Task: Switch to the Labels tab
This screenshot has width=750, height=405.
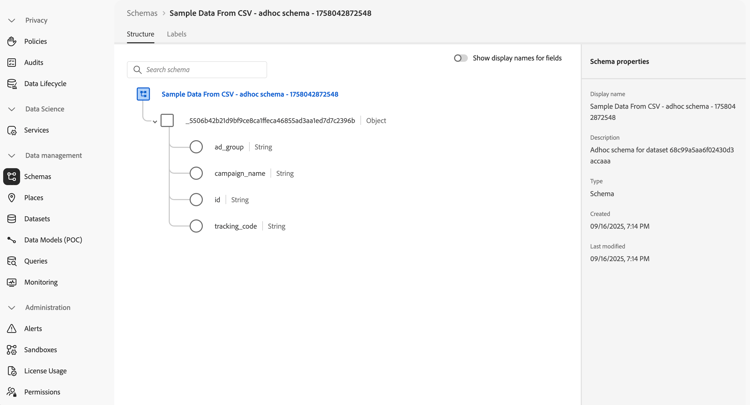Action: point(176,34)
